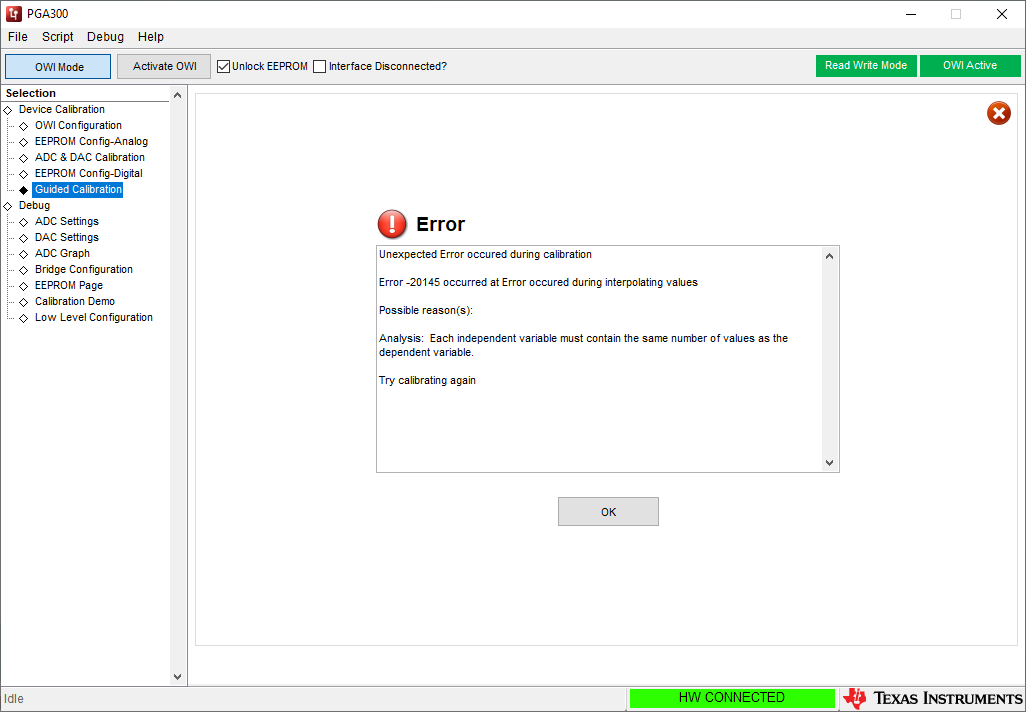Screen dimensions: 1026x712
Task: Open the Help menu
Action: 150,37
